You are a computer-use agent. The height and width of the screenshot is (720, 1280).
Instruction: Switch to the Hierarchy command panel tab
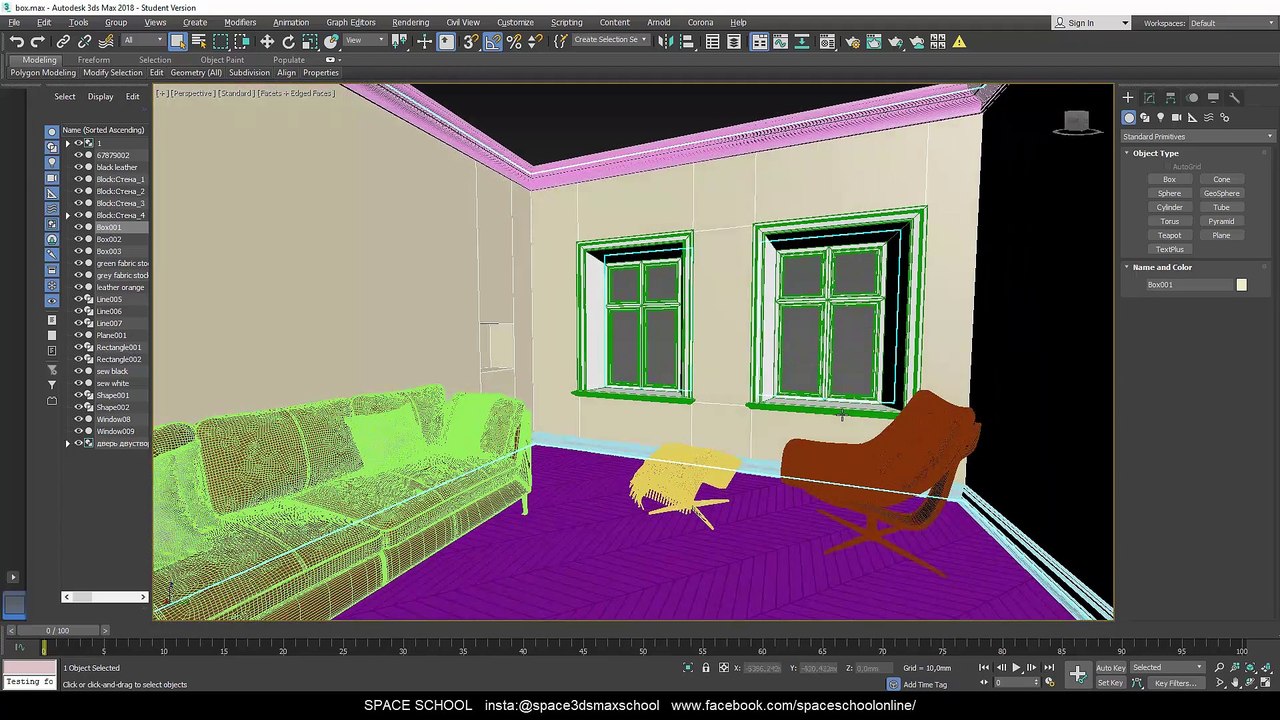coord(1171,98)
